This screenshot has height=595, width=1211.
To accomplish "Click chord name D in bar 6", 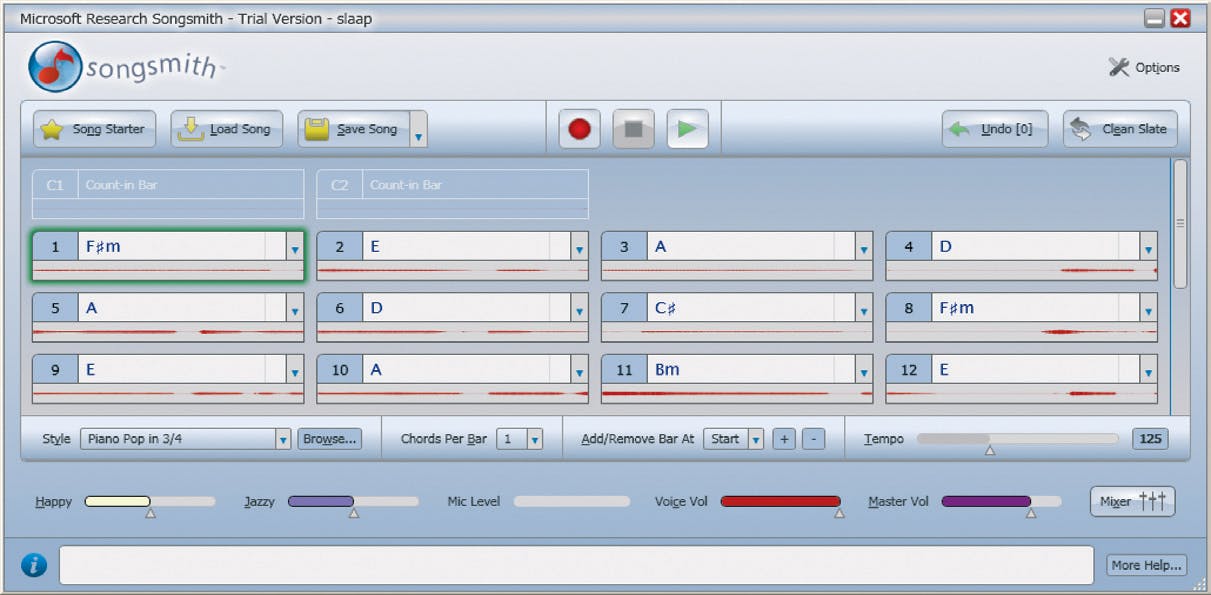I will (x=377, y=308).
